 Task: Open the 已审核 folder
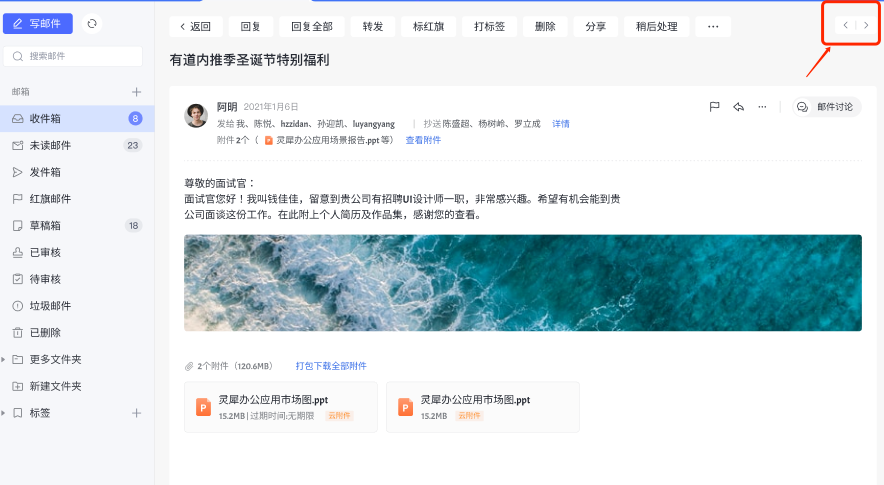pyautogui.click(x=77, y=252)
